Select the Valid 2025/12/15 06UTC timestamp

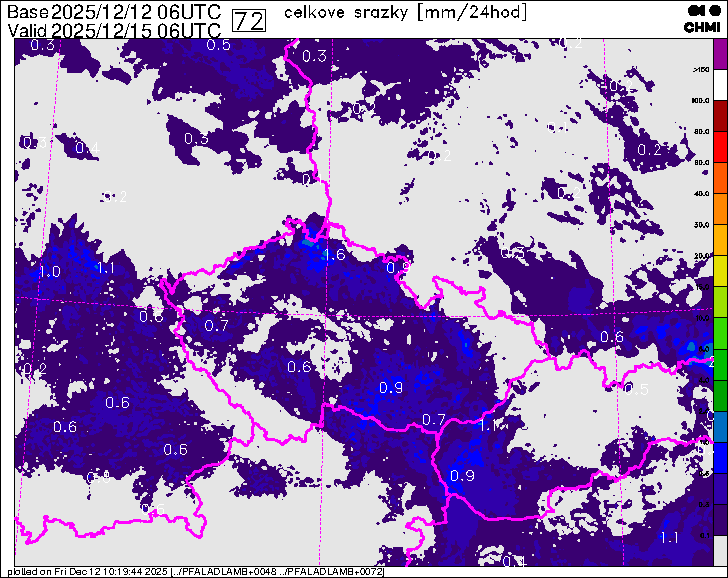(114, 30)
